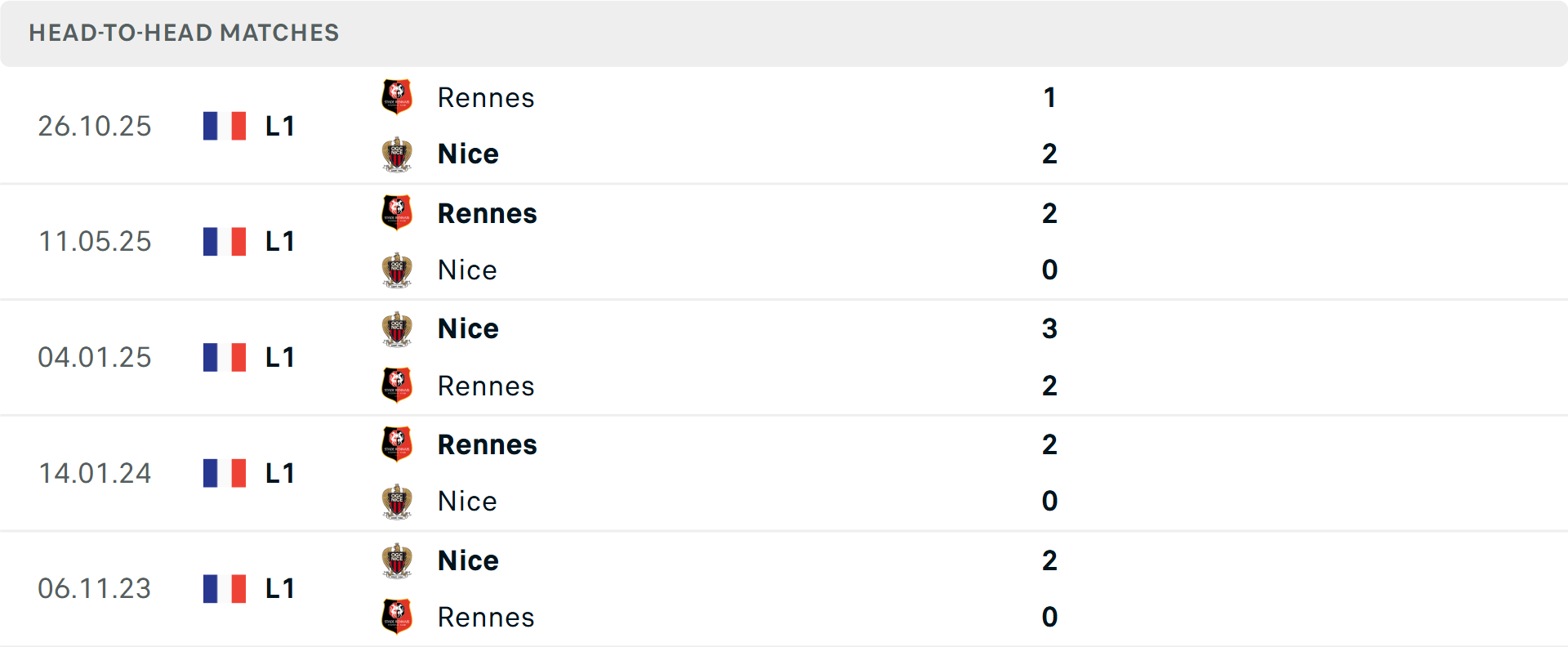Image resolution: width=1568 pixels, height=647 pixels.
Task: Click the French flag next to the 26.10.25 date
Action: [224, 126]
